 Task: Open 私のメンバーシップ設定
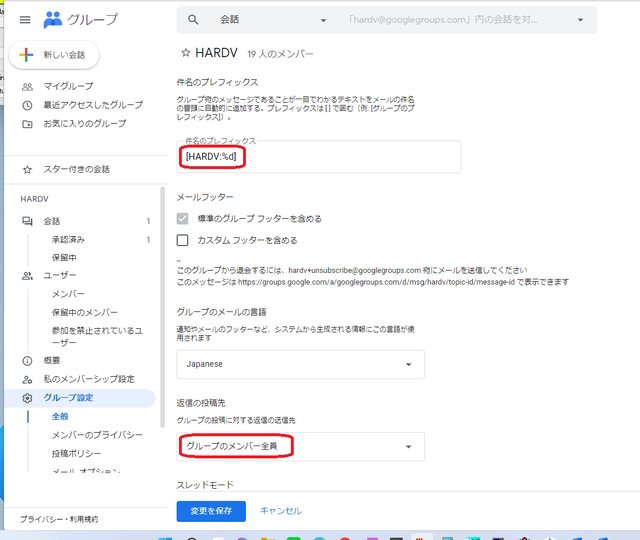[89, 380]
